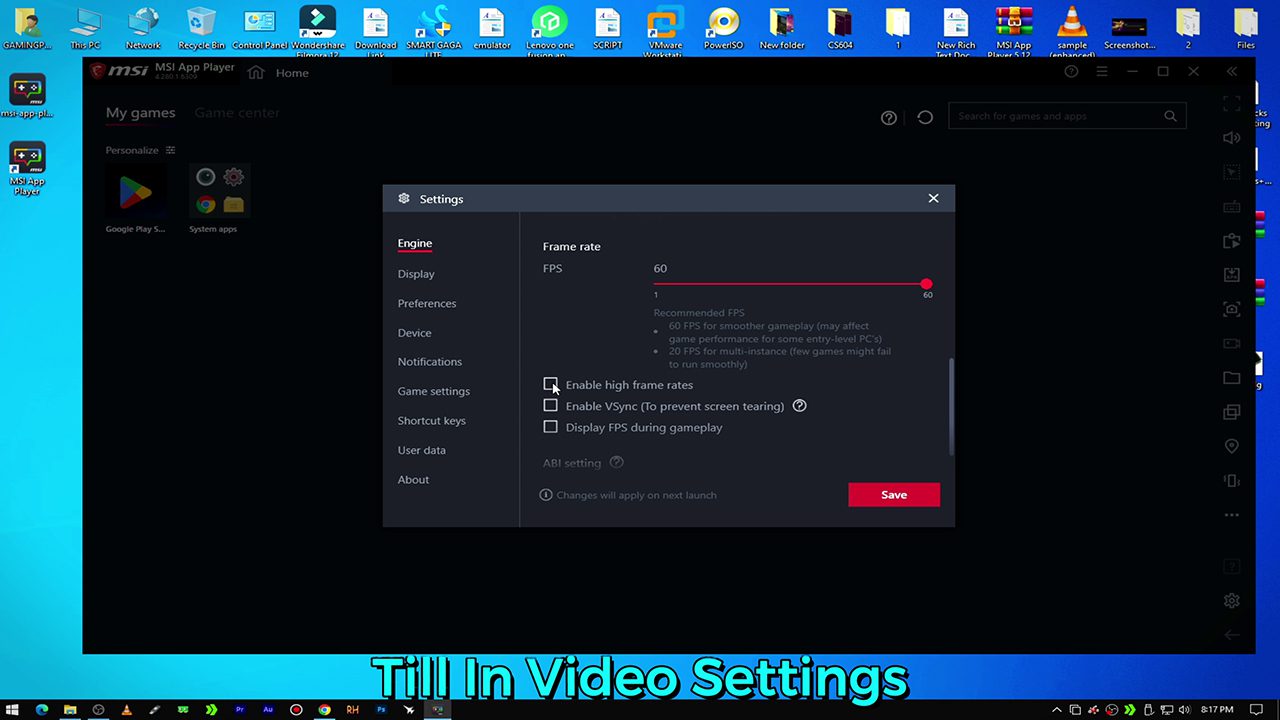Open the Game center tab
Screen dimensions: 1280x720
tap(237, 113)
